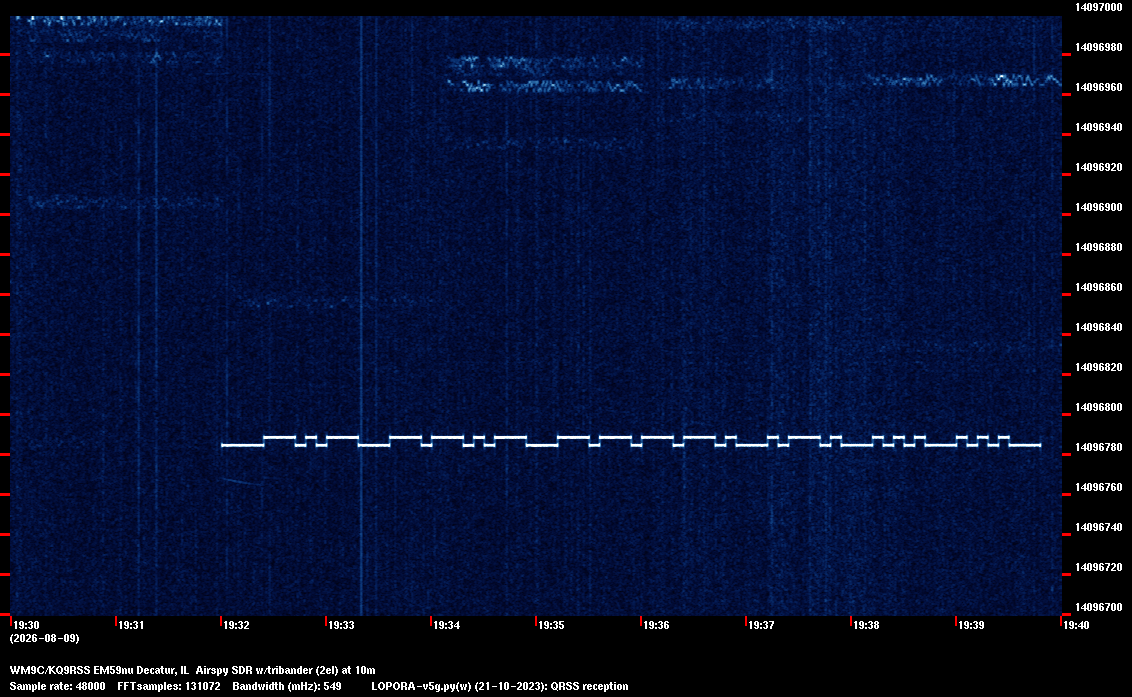Click the 19:38 time axis label

click(x=866, y=625)
